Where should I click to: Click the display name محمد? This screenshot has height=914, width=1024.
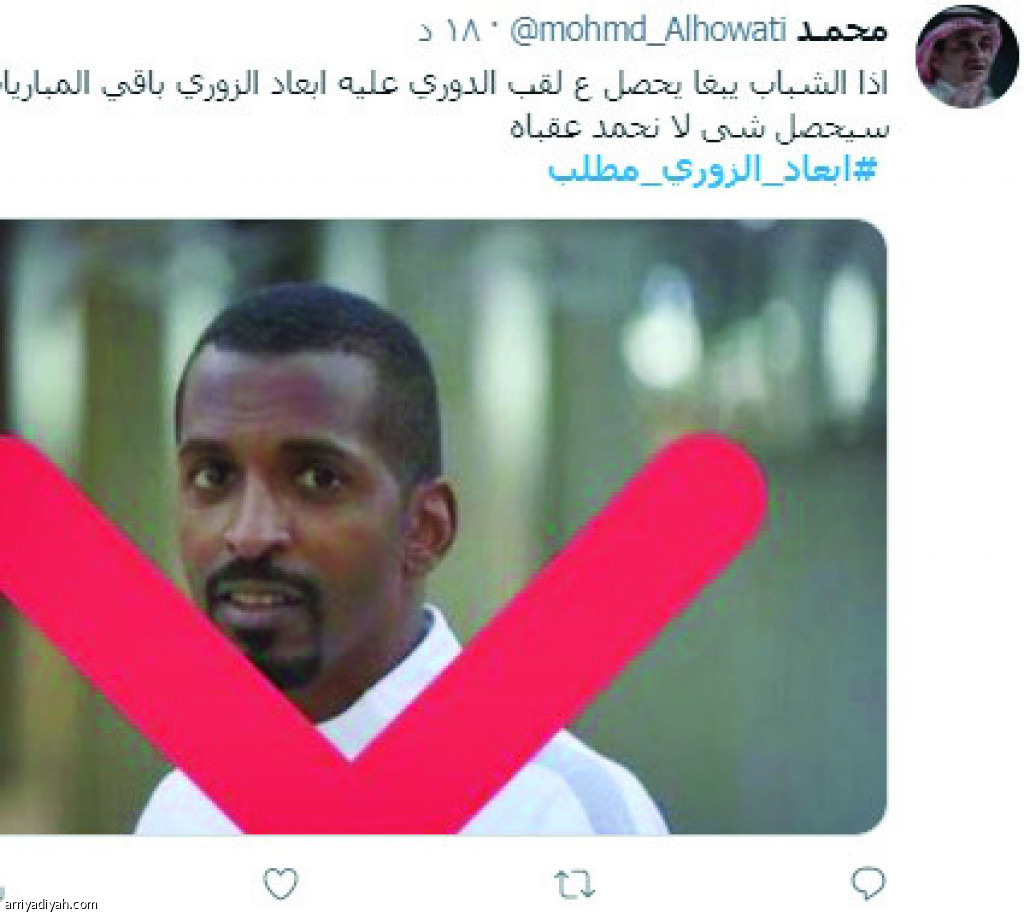tap(841, 30)
